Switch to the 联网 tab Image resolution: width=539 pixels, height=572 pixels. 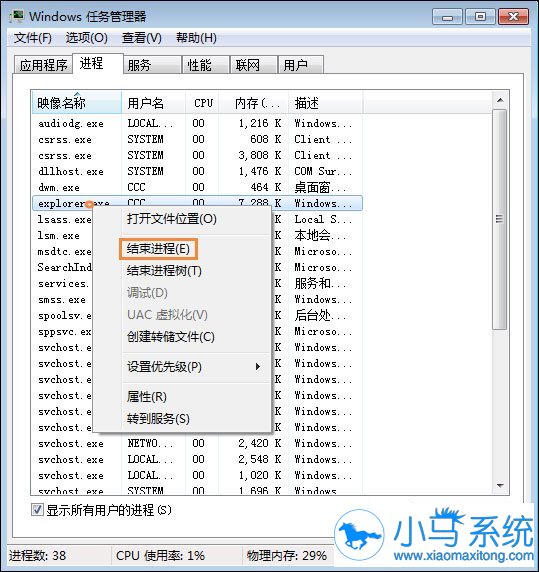click(254, 65)
